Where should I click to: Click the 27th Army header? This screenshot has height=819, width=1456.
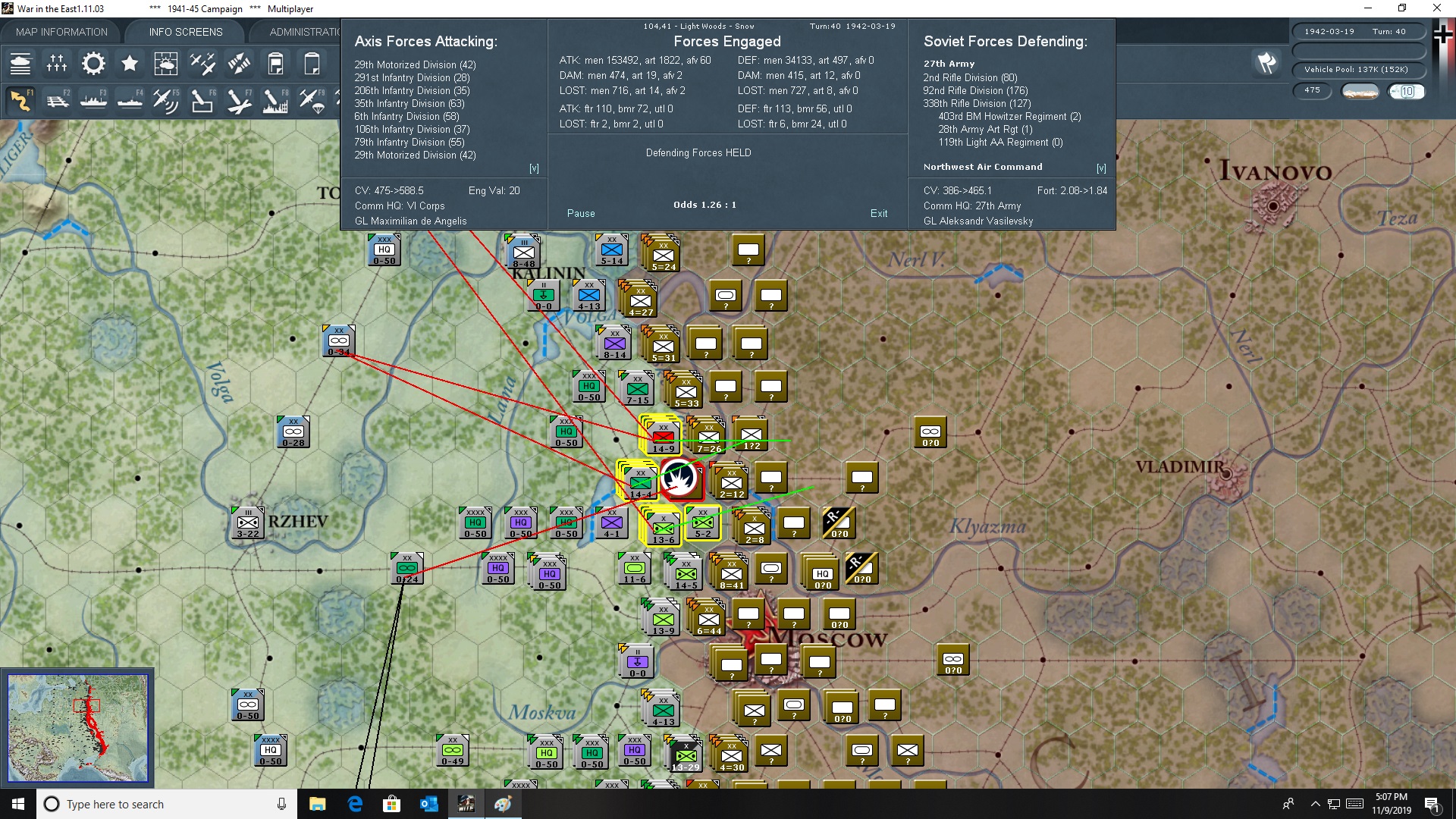[x=949, y=64]
